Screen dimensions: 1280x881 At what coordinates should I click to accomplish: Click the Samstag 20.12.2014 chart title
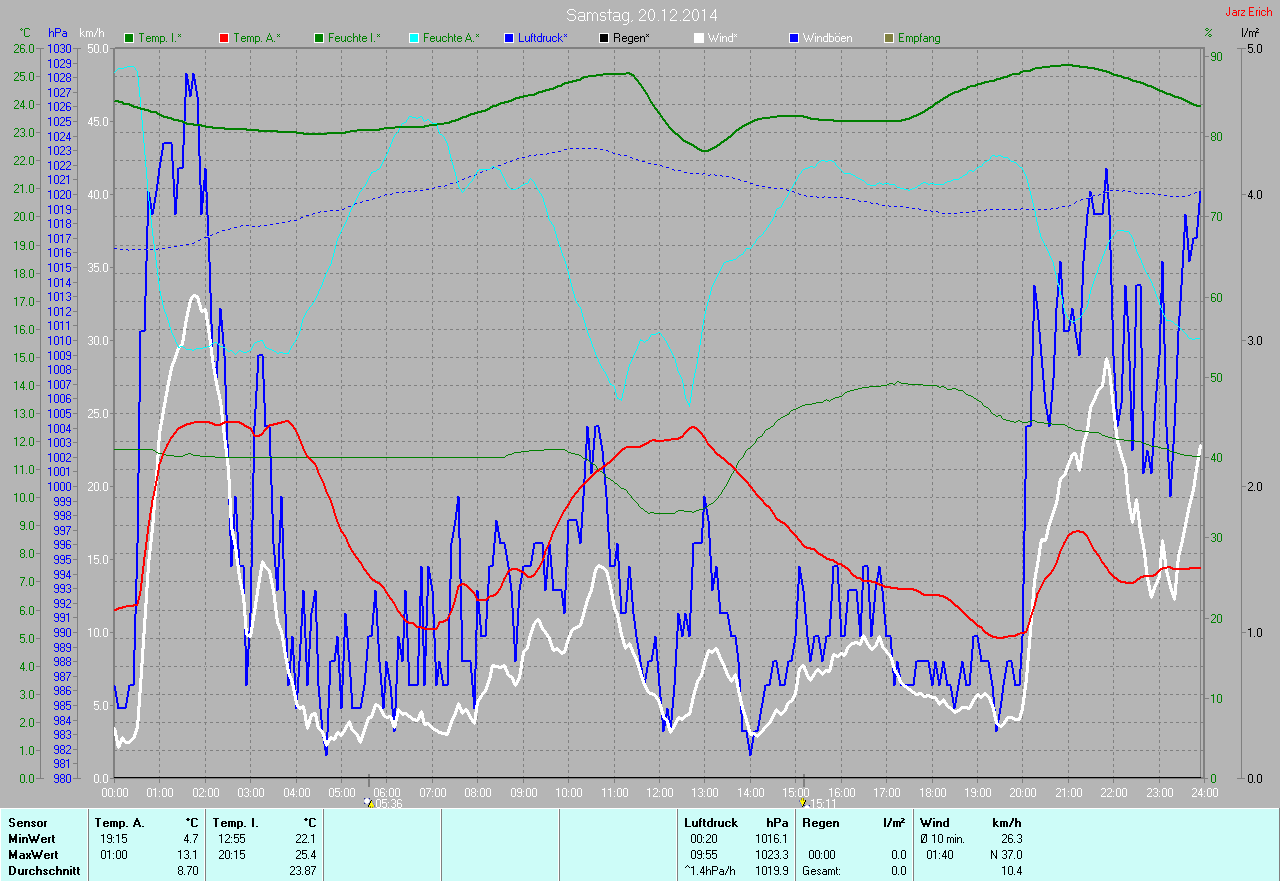click(641, 15)
